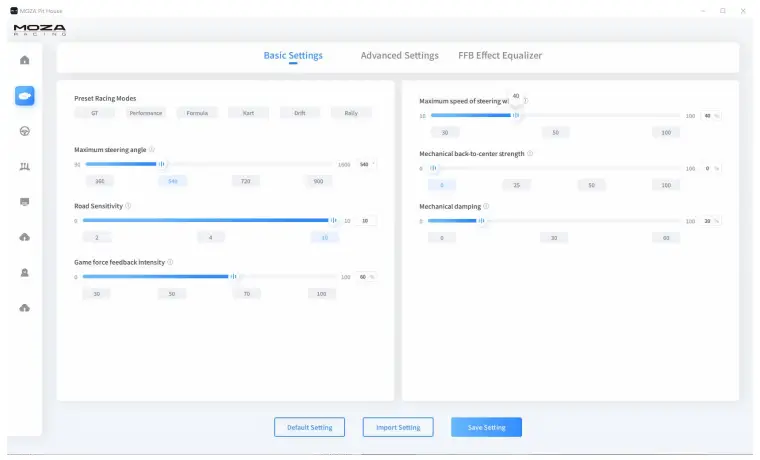Click the Maximum speed of steering wheel slider handle
Image resolution: width=760 pixels, height=460 pixels.
516,115
